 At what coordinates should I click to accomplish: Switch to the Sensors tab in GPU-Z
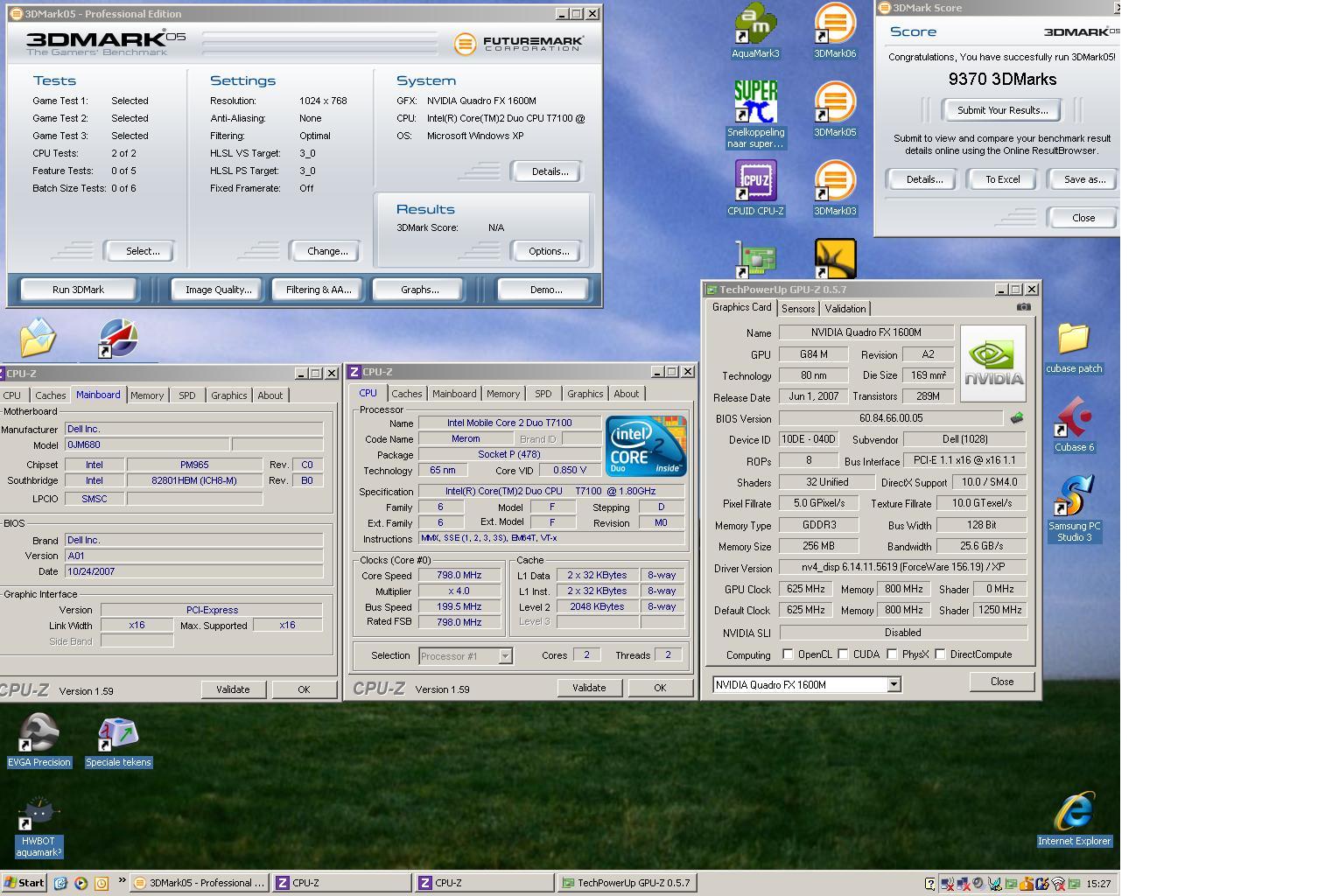point(798,309)
